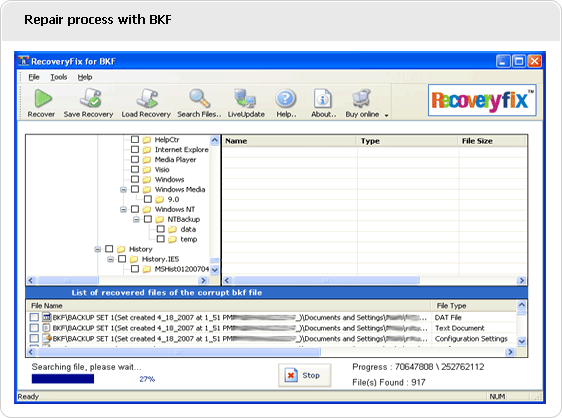Check the HelpCtr folder checkbox

135,139
